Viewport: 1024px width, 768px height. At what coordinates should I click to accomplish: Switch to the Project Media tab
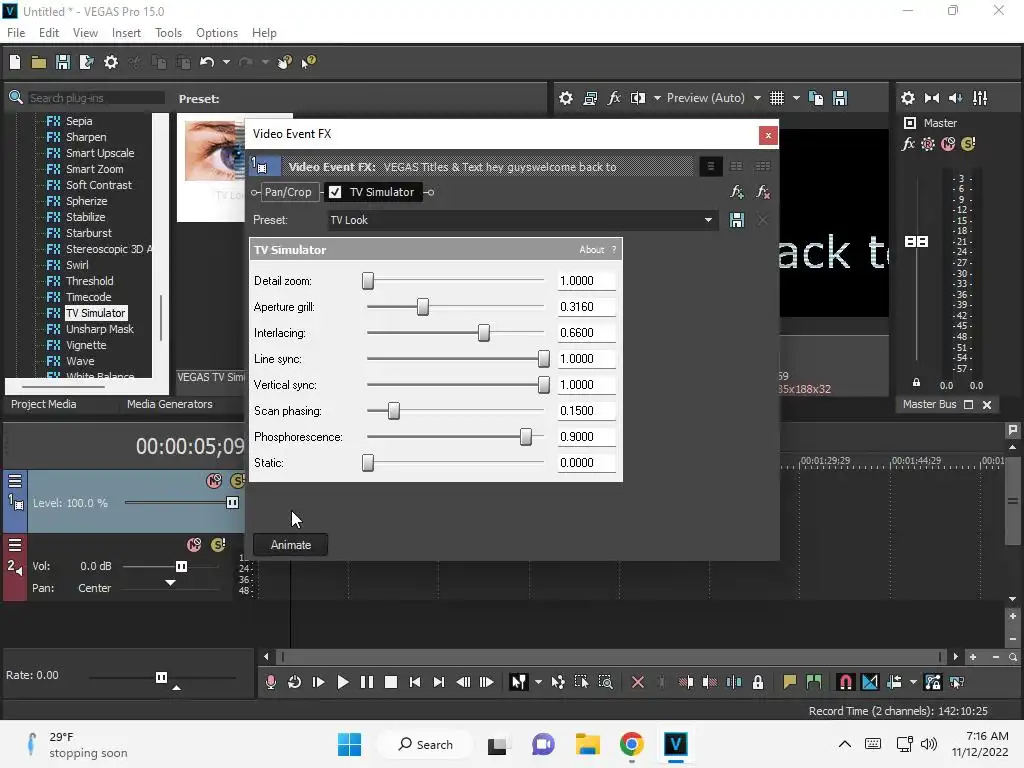tap(43, 404)
